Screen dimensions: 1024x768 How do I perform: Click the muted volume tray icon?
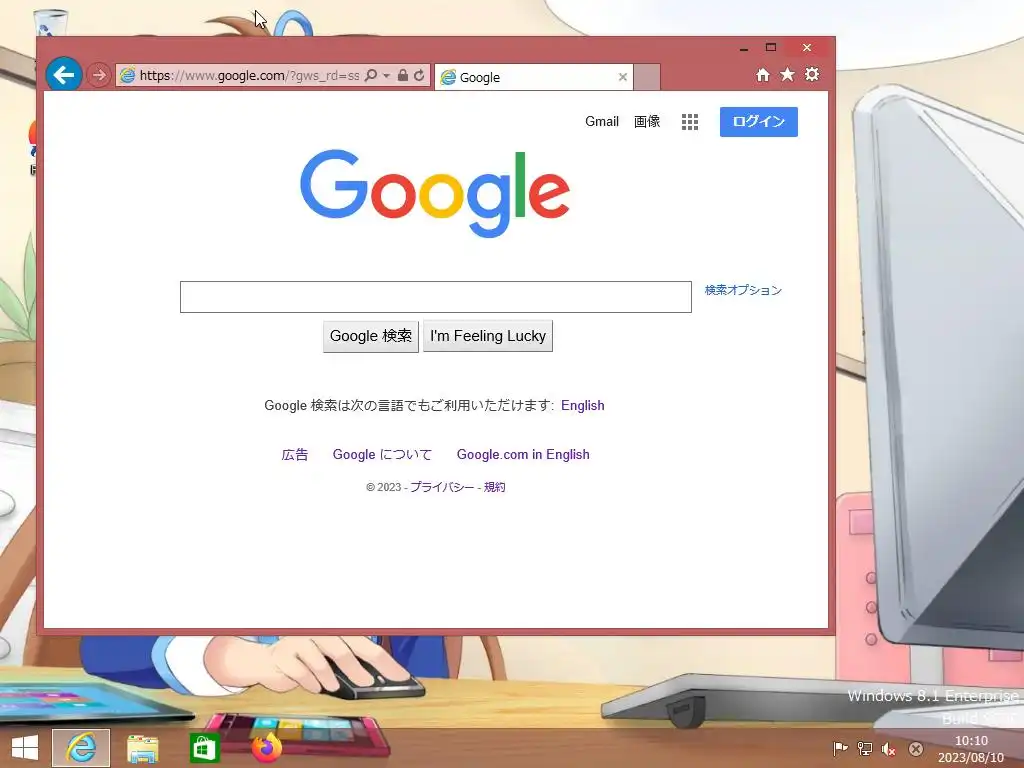pos(889,749)
